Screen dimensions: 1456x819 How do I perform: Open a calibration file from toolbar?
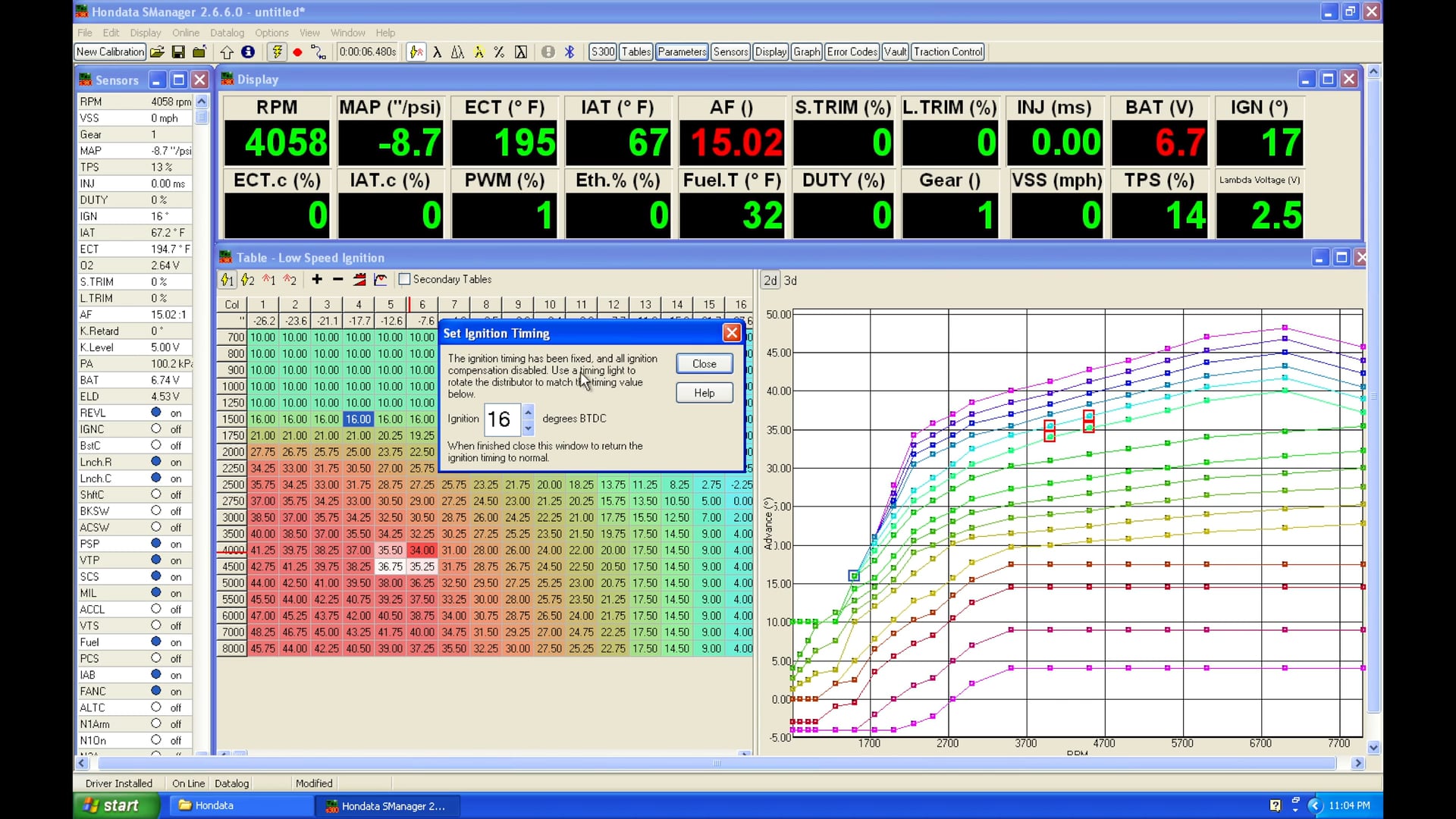coord(157,52)
